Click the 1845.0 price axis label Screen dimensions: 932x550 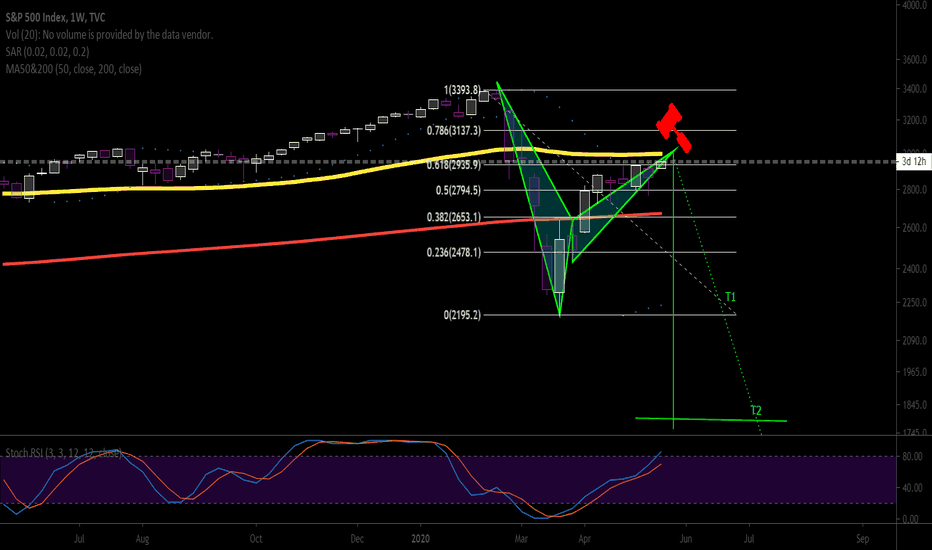point(915,405)
